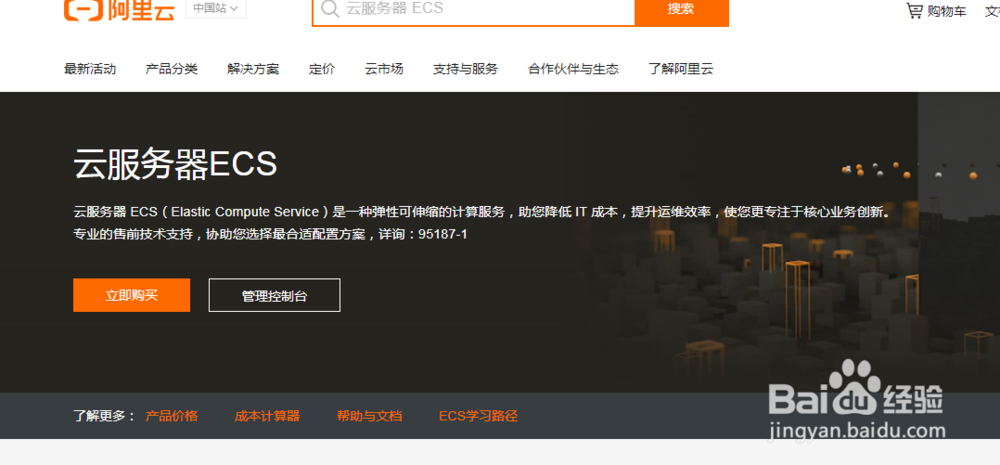Image resolution: width=1000 pixels, height=465 pixels.
Task: Open the 解决方案 menu
Action: 253,69
